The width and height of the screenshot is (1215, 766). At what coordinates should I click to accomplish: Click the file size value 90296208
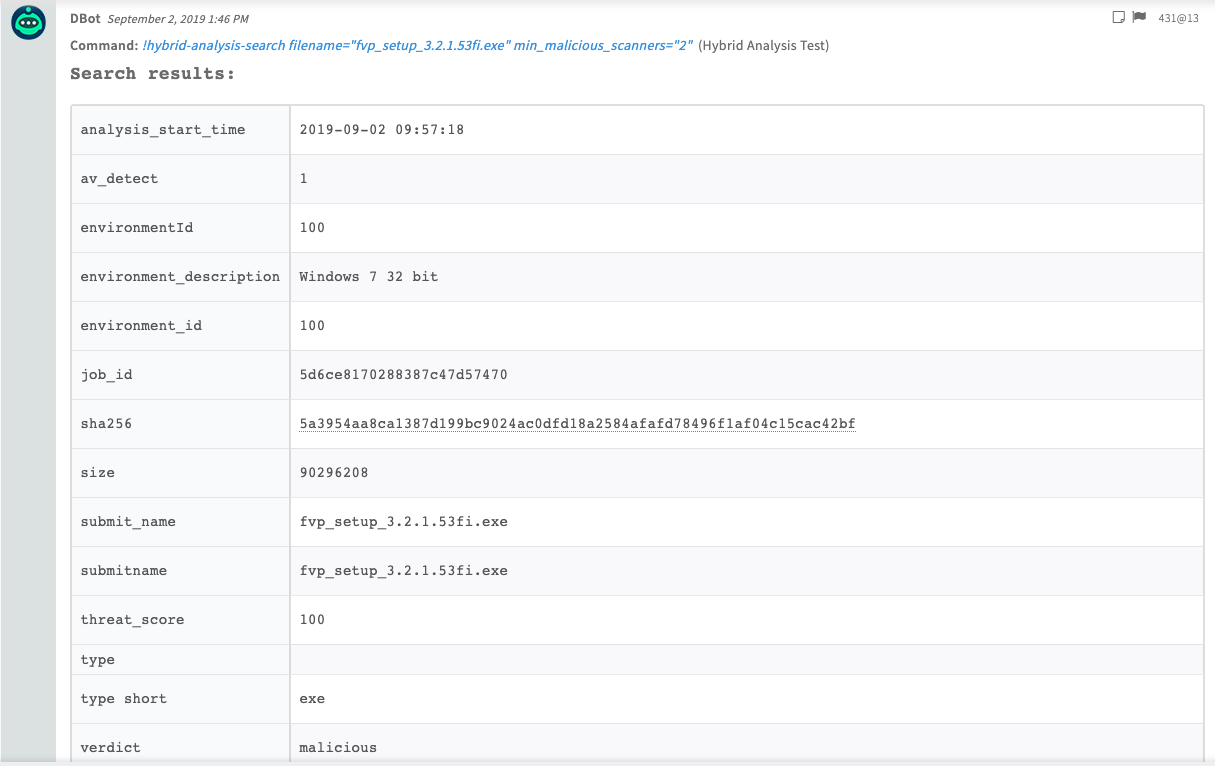point(334,473)
